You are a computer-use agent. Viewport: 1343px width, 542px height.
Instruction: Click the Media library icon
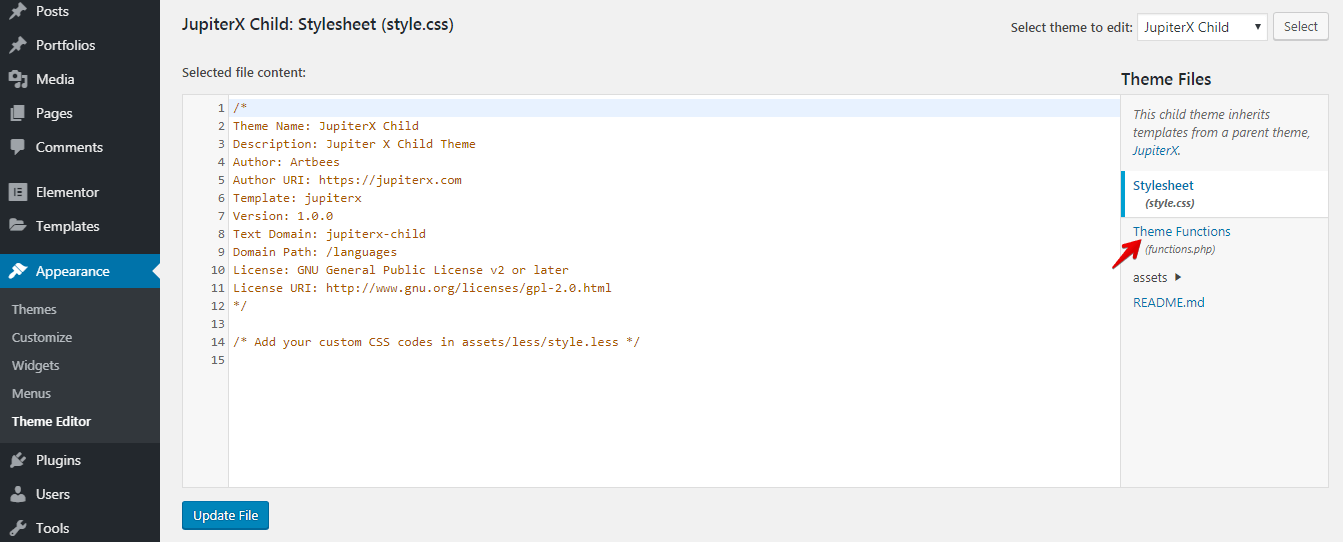pyautogui.click(x=17, y=79)
